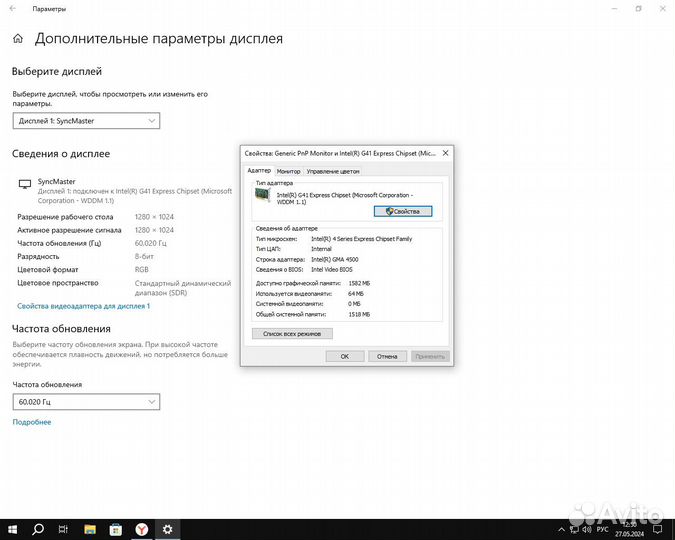Click the adapter card icon in dialog
675x540 pixels.
tap(262, 195)
